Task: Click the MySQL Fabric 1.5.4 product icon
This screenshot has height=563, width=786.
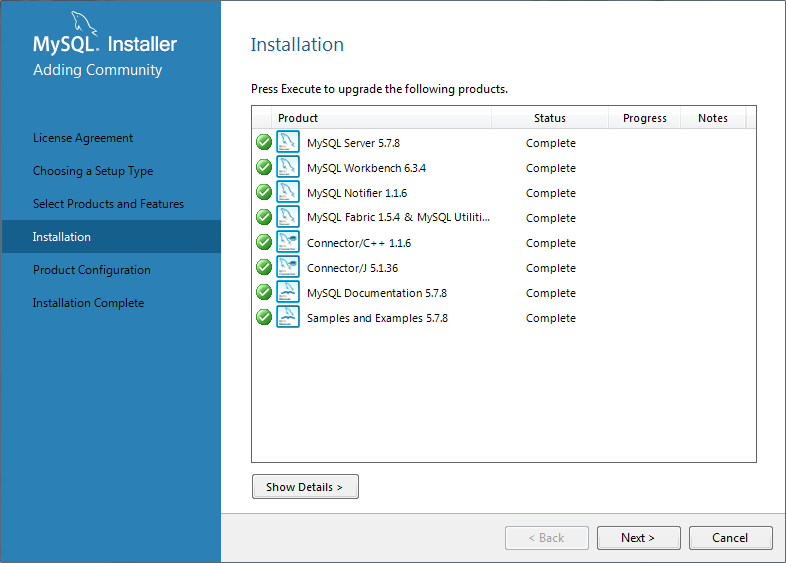Action: [288, 217]
